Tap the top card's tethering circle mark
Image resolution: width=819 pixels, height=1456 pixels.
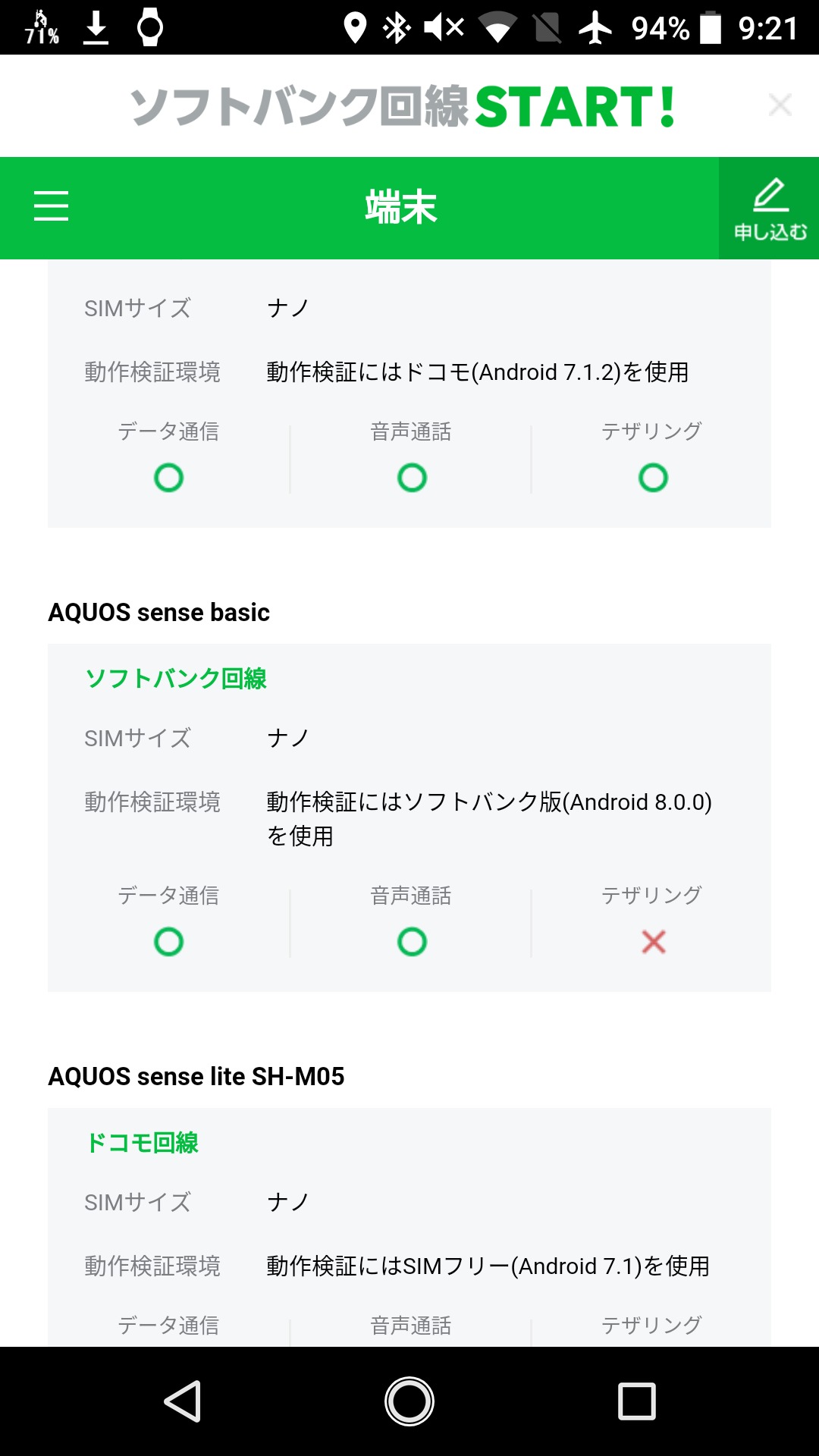click(653, 478)
